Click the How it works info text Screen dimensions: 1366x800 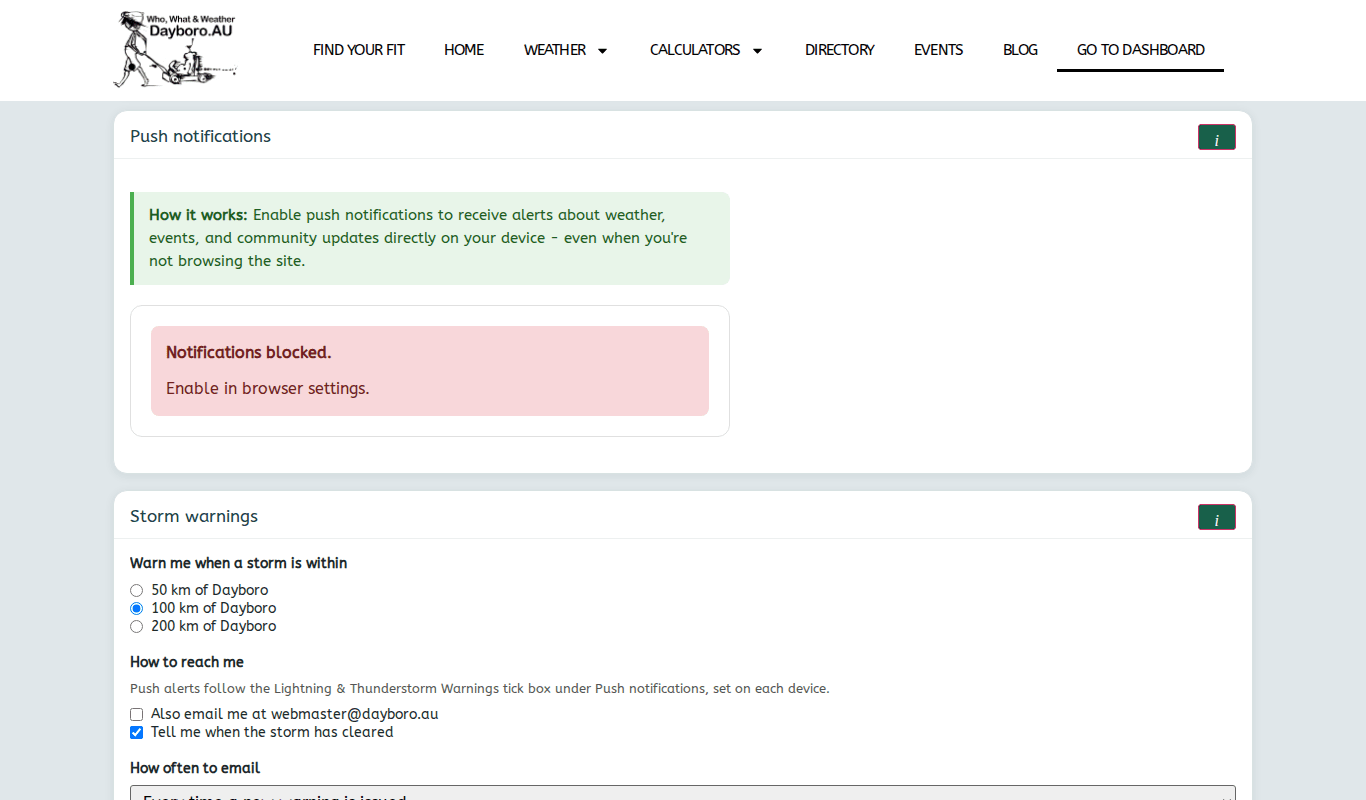click(431, 238)
